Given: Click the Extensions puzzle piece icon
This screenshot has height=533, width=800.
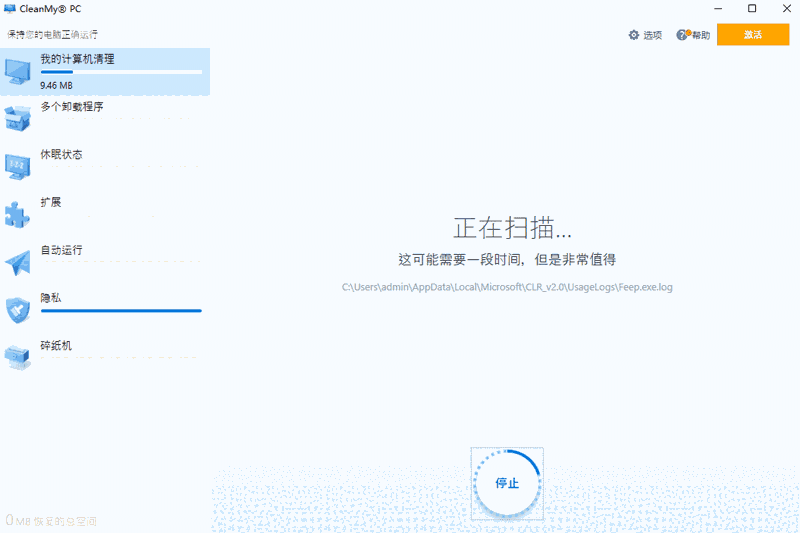Looking at the screenshot, I should pyautogui.click(x=18, y=214).
